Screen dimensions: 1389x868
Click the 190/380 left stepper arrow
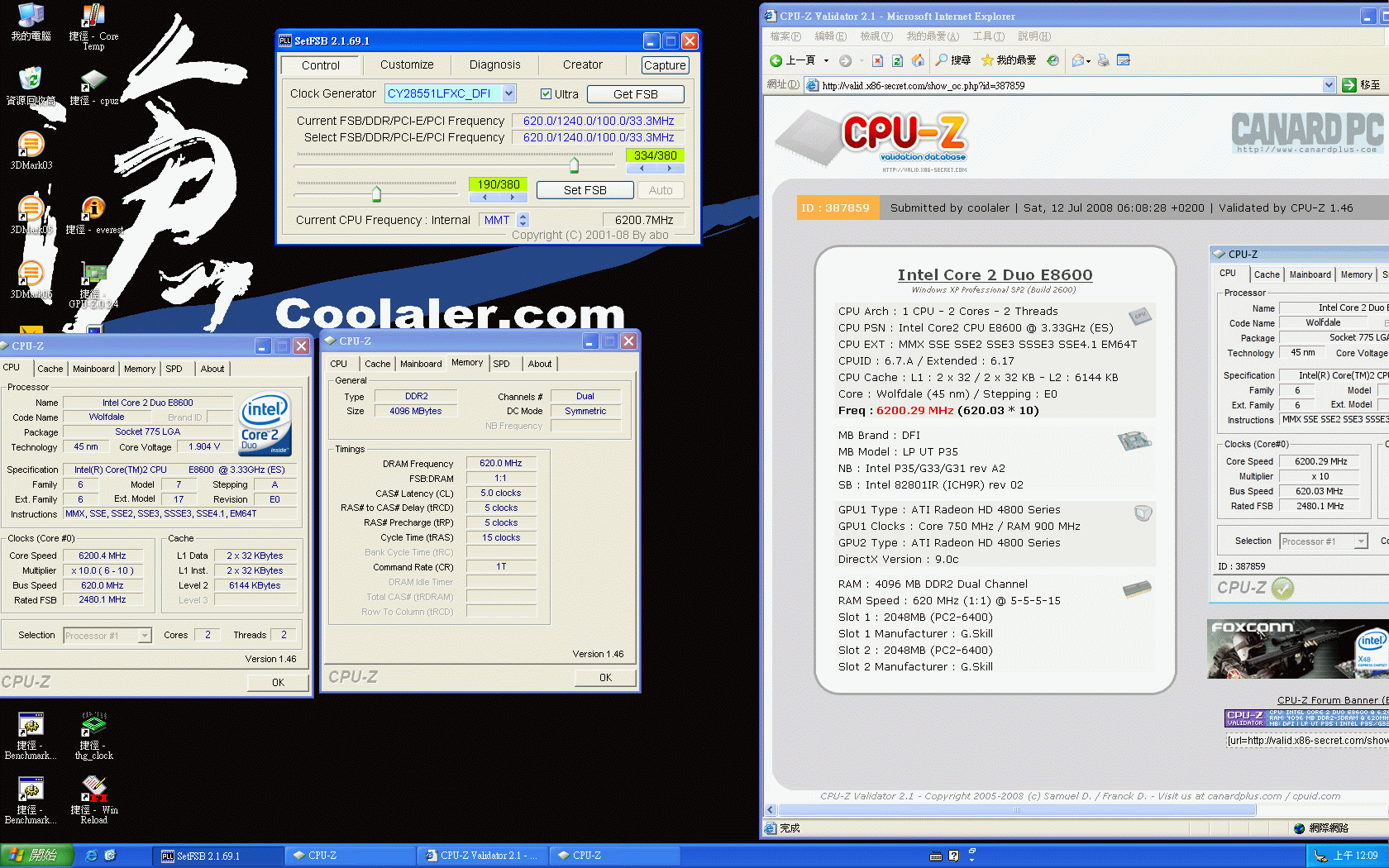pyautogui.click(x=484, y=197)
